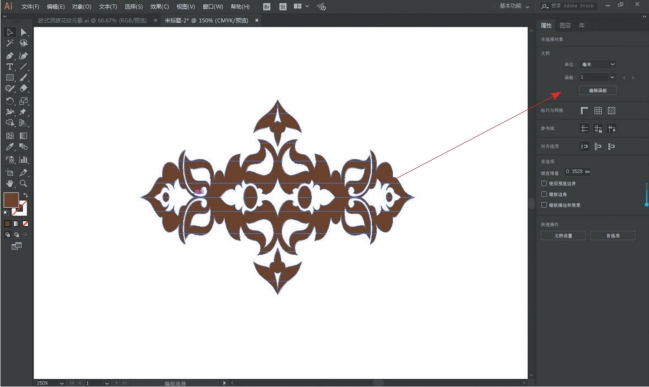
Task: Open the zoom level dropdown at bottom
Action: click(62, 383)
